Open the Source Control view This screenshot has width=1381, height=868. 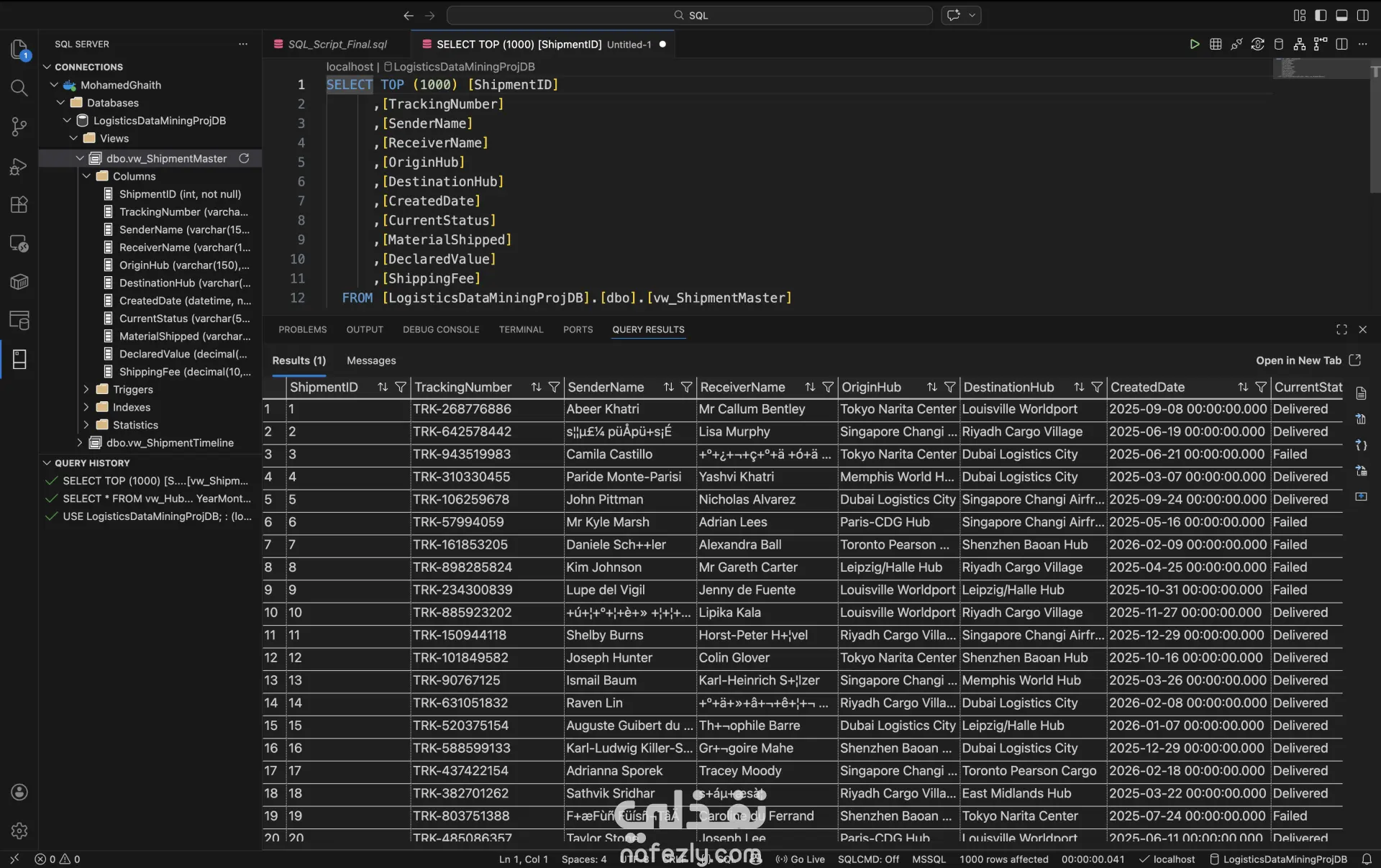coord(19,127)
